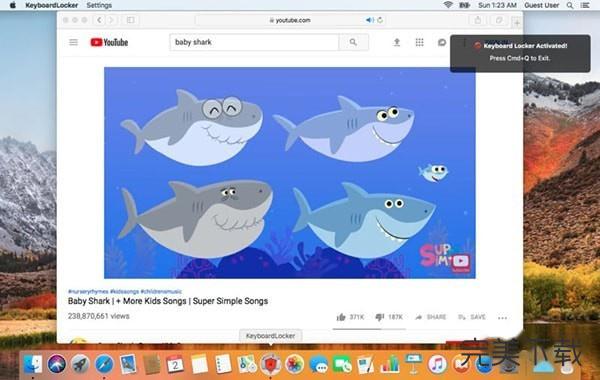
Task: Open the Settings menu in menu bar
Action: click(99, 5)
